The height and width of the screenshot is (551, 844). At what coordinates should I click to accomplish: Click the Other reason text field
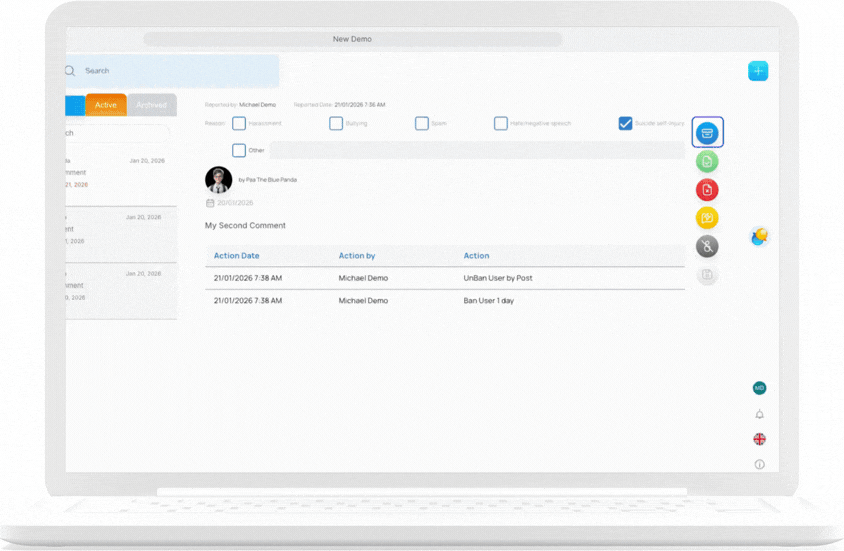[x=476, y=150]
